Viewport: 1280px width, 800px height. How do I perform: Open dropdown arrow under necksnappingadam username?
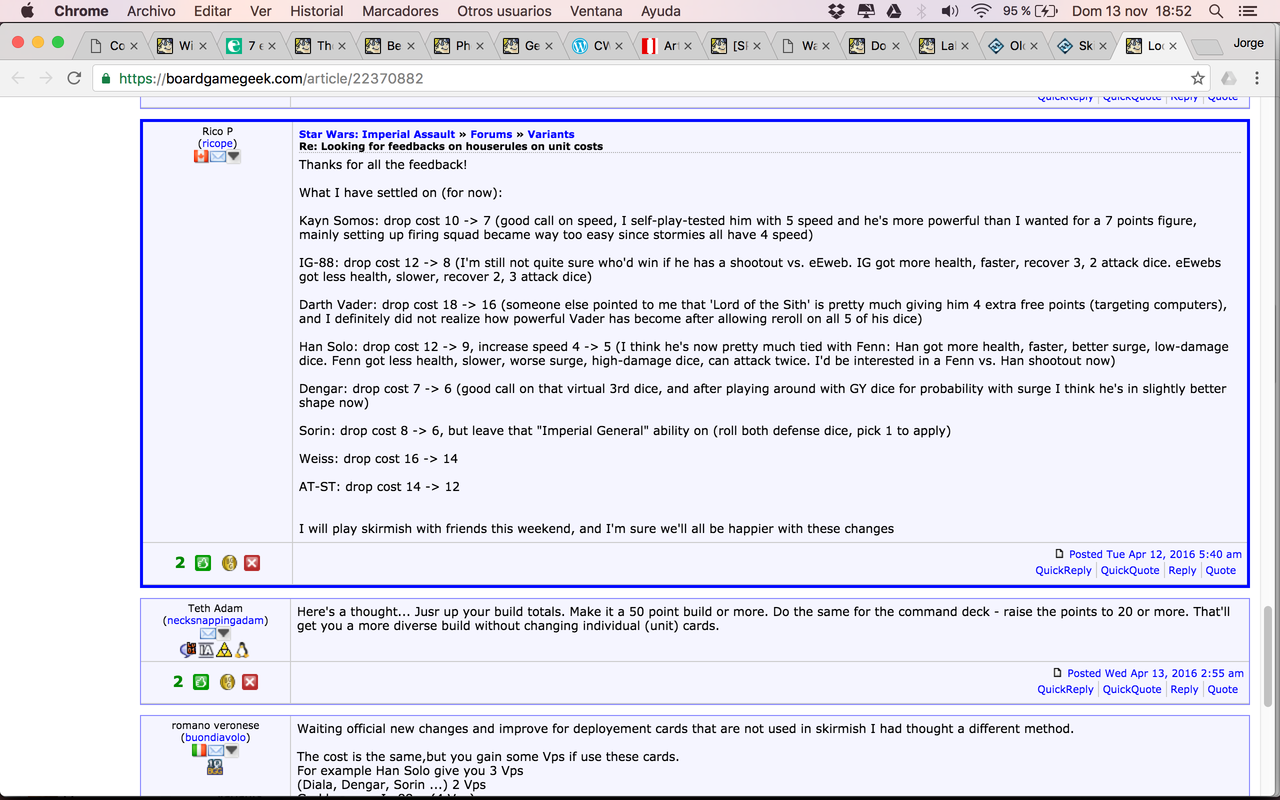(x=224, y=634)
